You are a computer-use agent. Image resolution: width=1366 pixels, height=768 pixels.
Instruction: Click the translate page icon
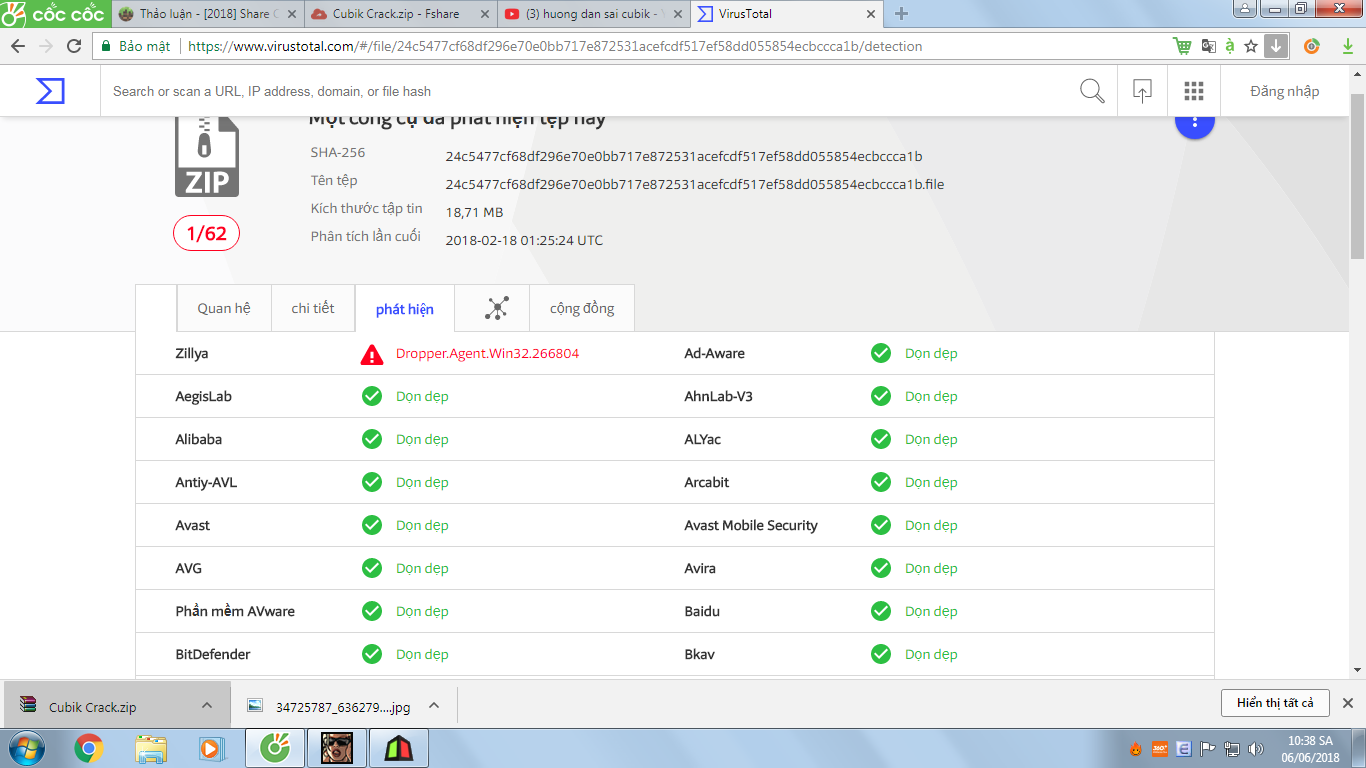(x=1208, y=46)
